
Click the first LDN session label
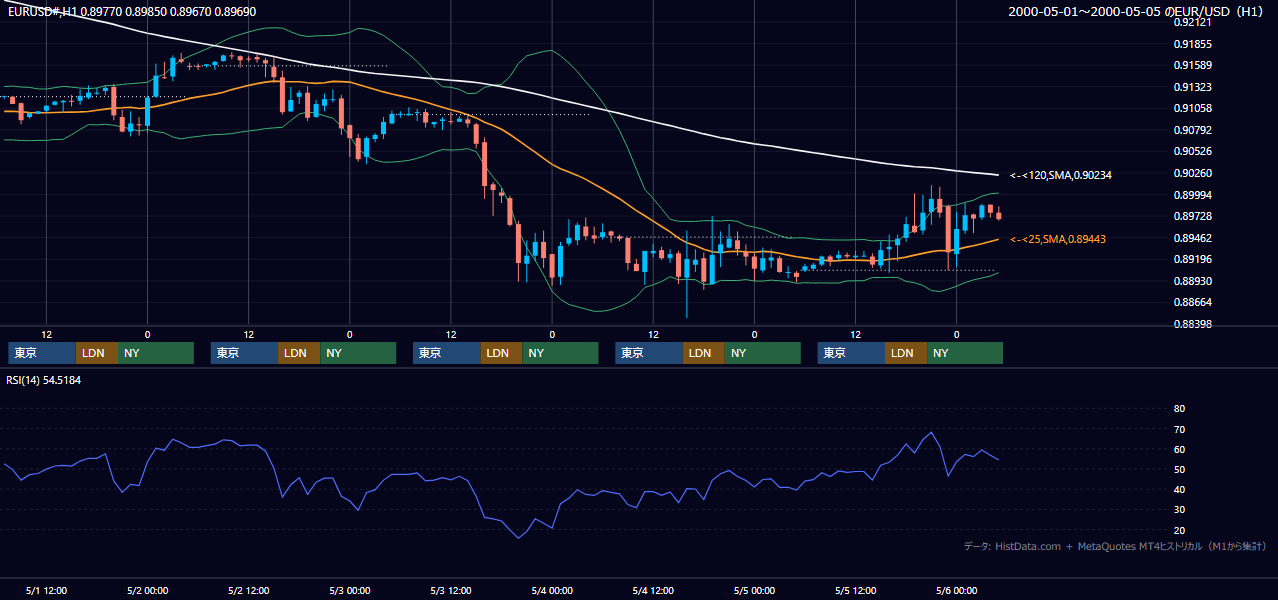coord(97,353)
